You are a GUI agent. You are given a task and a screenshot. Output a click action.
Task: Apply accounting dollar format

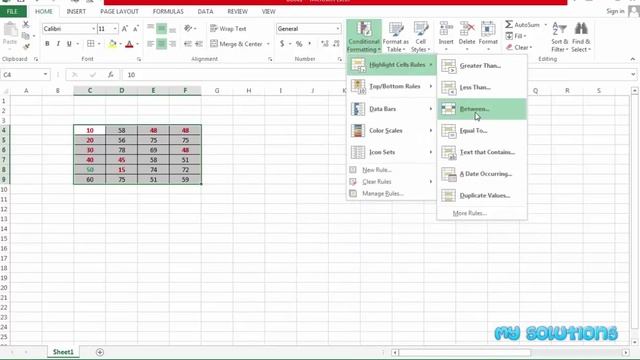tap(282, 44)
